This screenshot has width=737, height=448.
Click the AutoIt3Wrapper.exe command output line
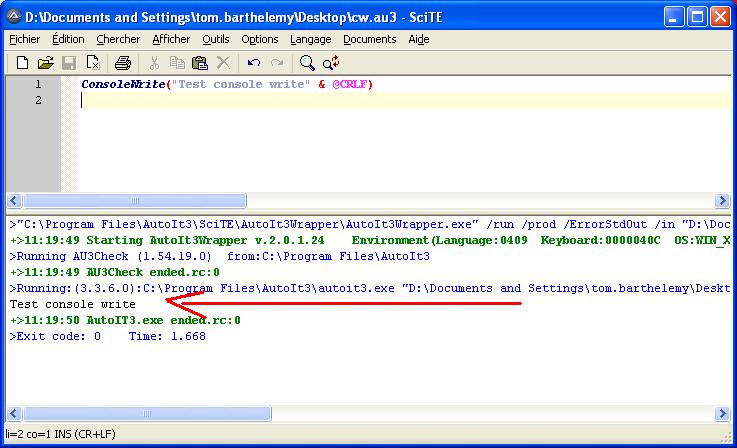(x=370, y=224)
